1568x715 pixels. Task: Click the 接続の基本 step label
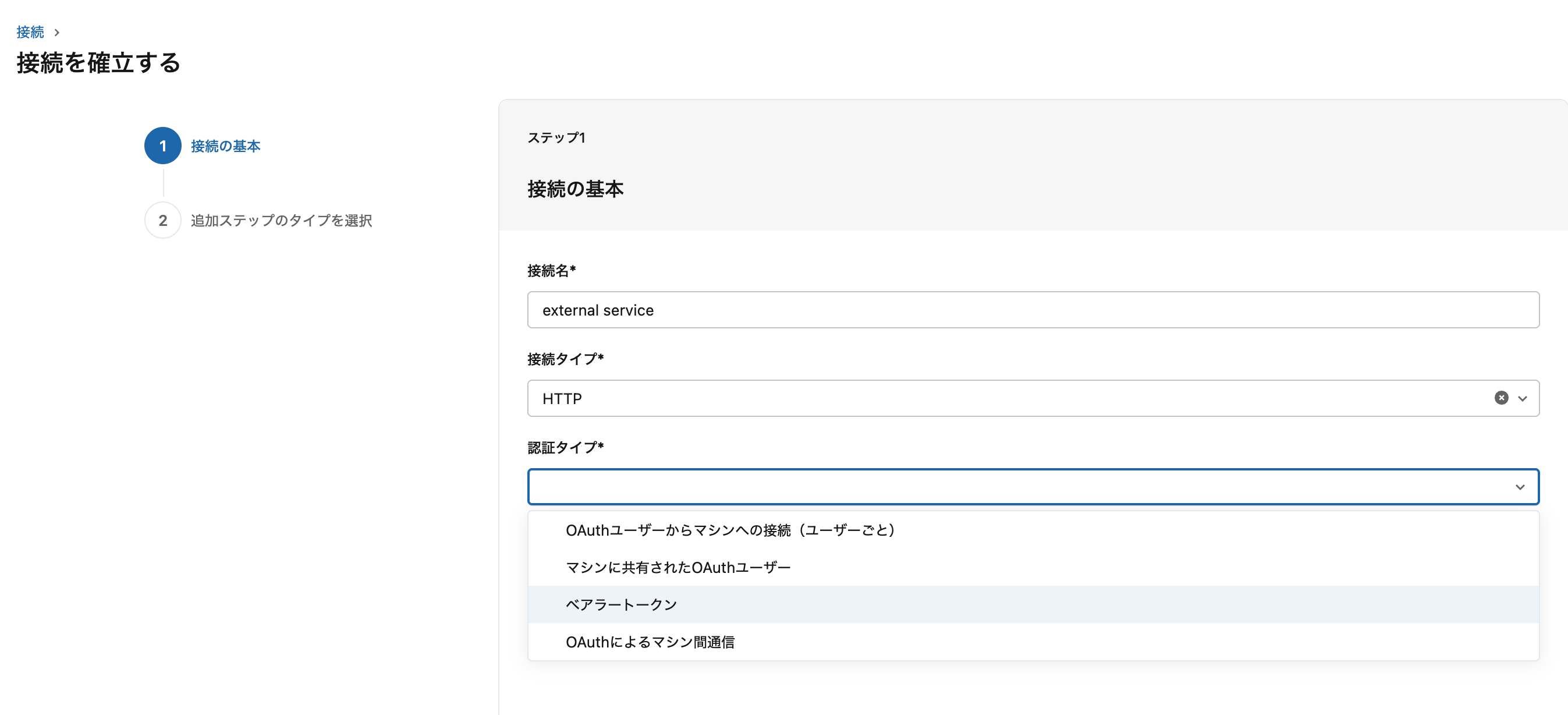[x=225, y=146]
